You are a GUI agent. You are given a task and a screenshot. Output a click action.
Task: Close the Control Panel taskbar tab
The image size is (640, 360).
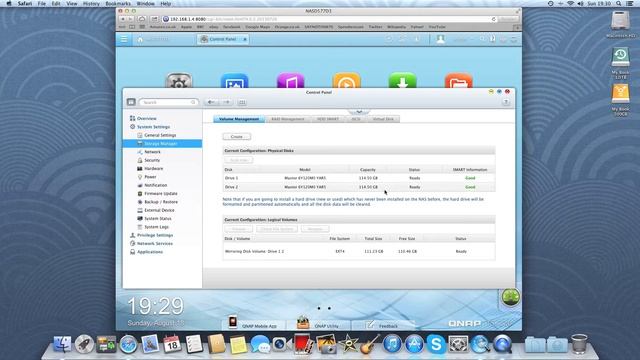click(x=245, y=39)
